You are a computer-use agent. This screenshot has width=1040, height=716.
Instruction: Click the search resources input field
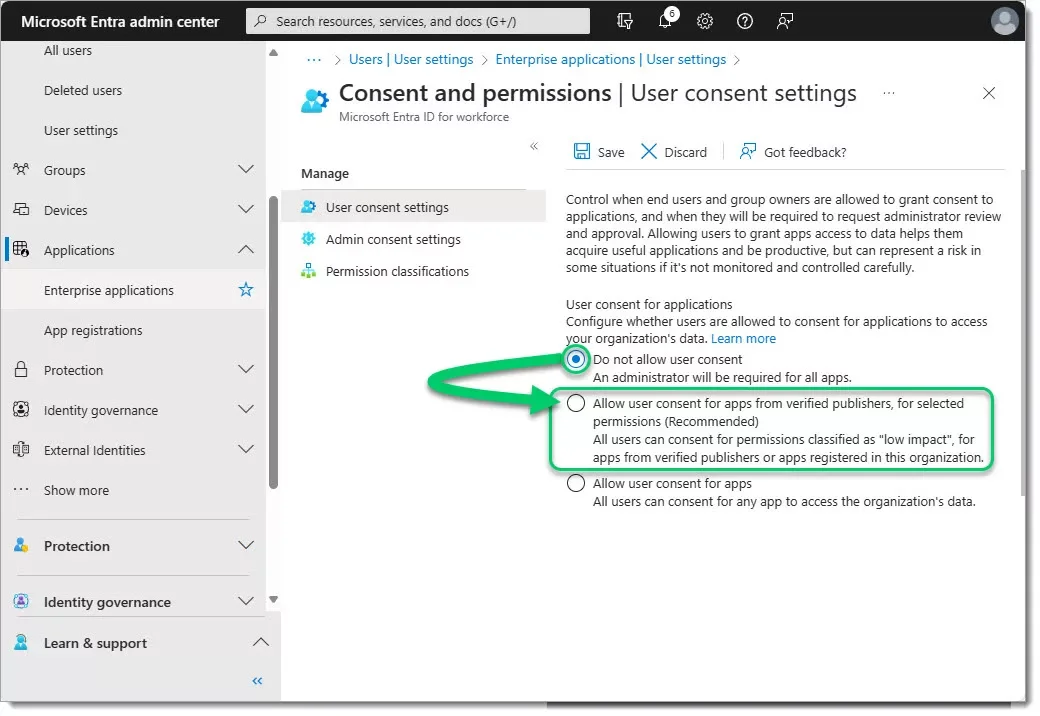coord(418,21)
